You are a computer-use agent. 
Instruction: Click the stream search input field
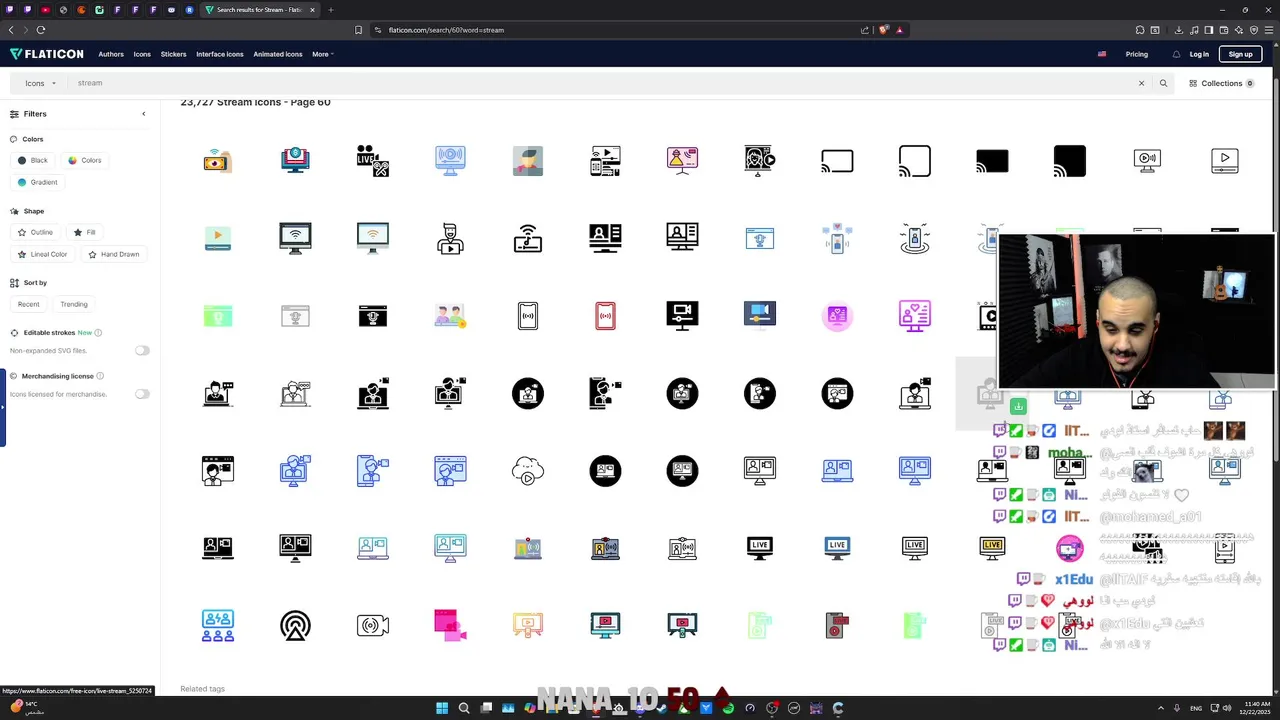tap(600, 83)
